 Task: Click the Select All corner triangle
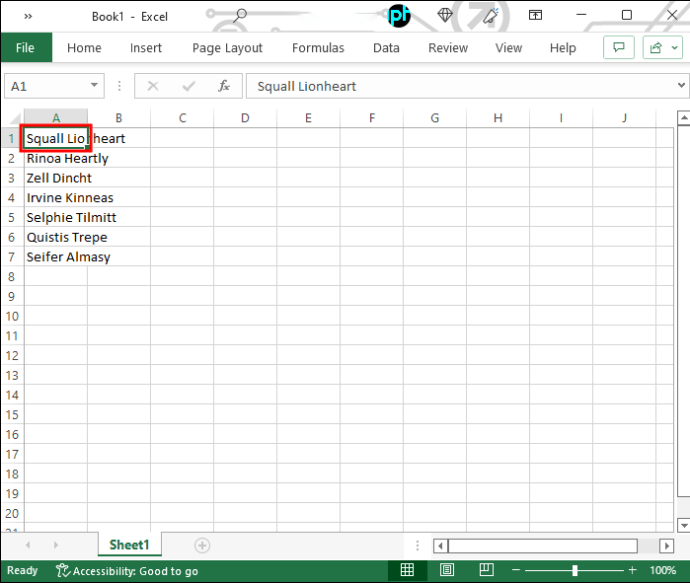tap(15, 118)
